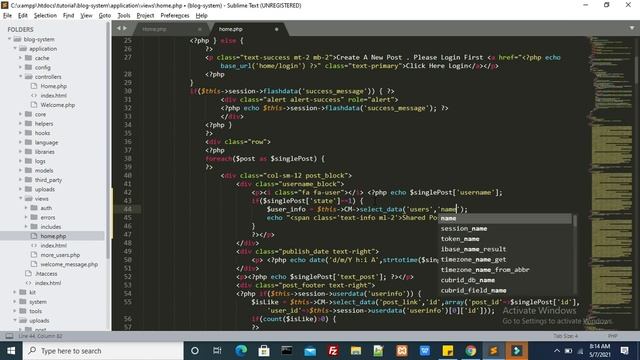This screenshot has height=360, width=640.
Task: Open XAMPP from the taskbar
Action: [x=402, y=351]
